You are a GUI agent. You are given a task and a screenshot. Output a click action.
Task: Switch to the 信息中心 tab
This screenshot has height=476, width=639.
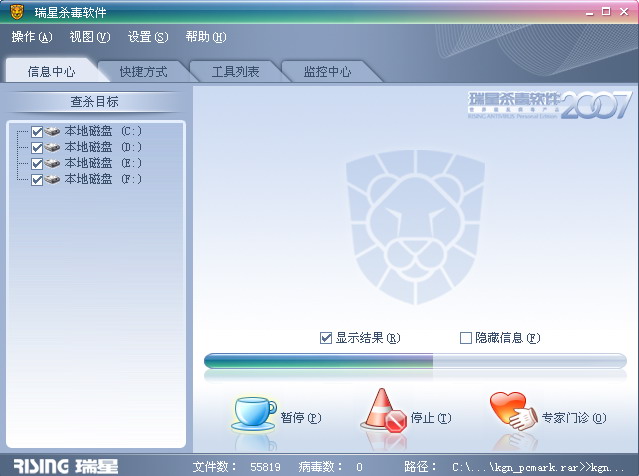coord(52,71)
